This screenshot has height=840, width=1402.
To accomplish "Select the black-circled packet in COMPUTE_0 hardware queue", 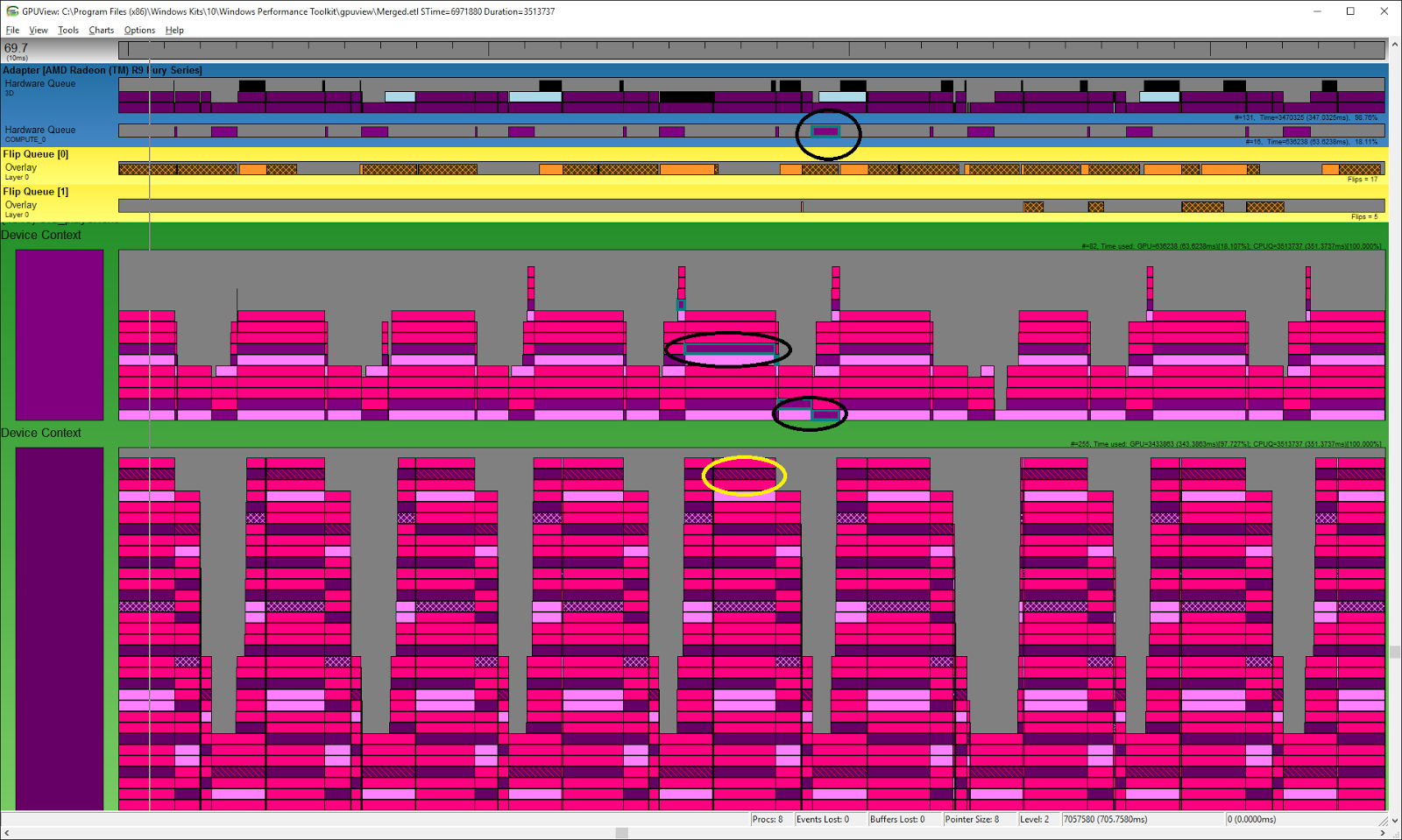I will (x=825, y=132).
